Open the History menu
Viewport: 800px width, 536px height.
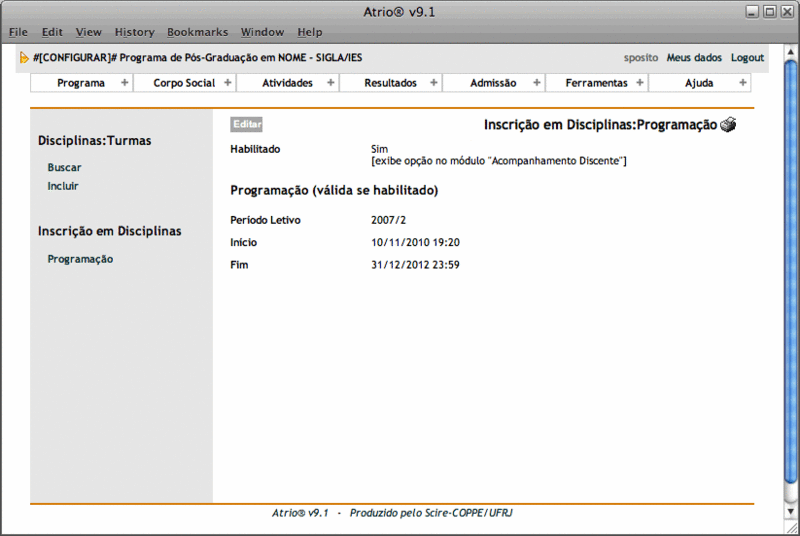(134, 32)
